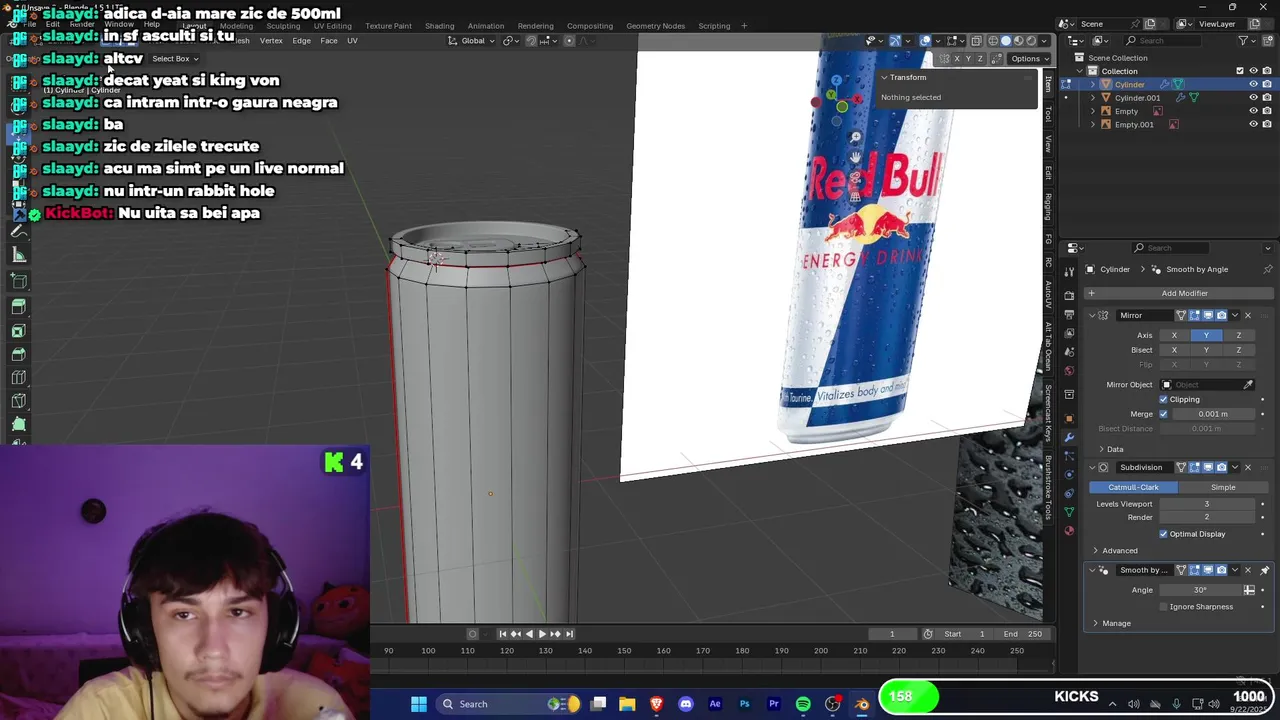This screenshot has width=1280, height=720.
Task: Expand the Empty.001 tree item in outliner
Action: coord(1092,124)
